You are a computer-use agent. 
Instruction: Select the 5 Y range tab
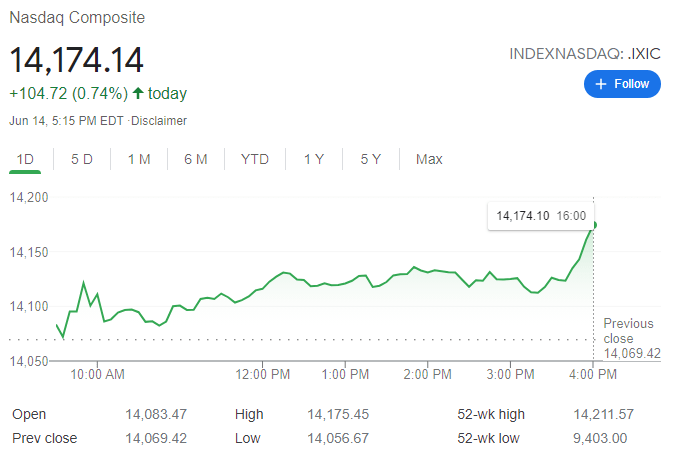371,159
